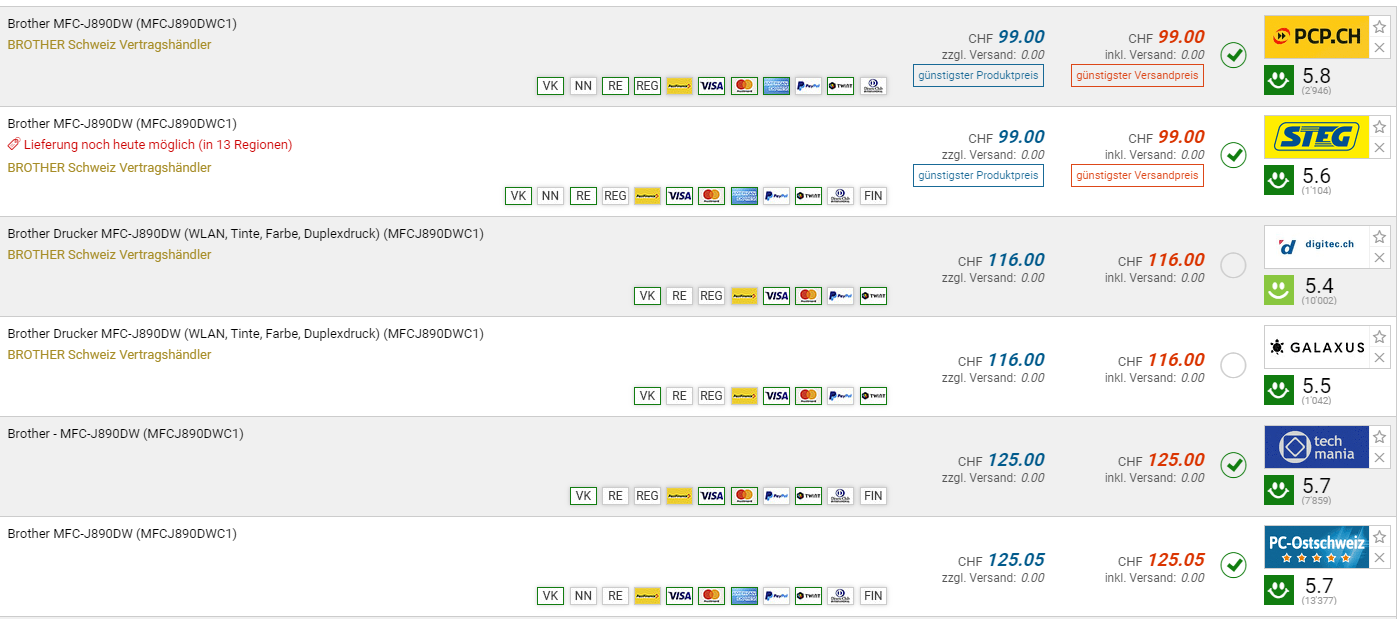Click the green availability checkmark for techmania
Image resolution: width=1400 pixels, height=619 pixels.
[1234, 465]
